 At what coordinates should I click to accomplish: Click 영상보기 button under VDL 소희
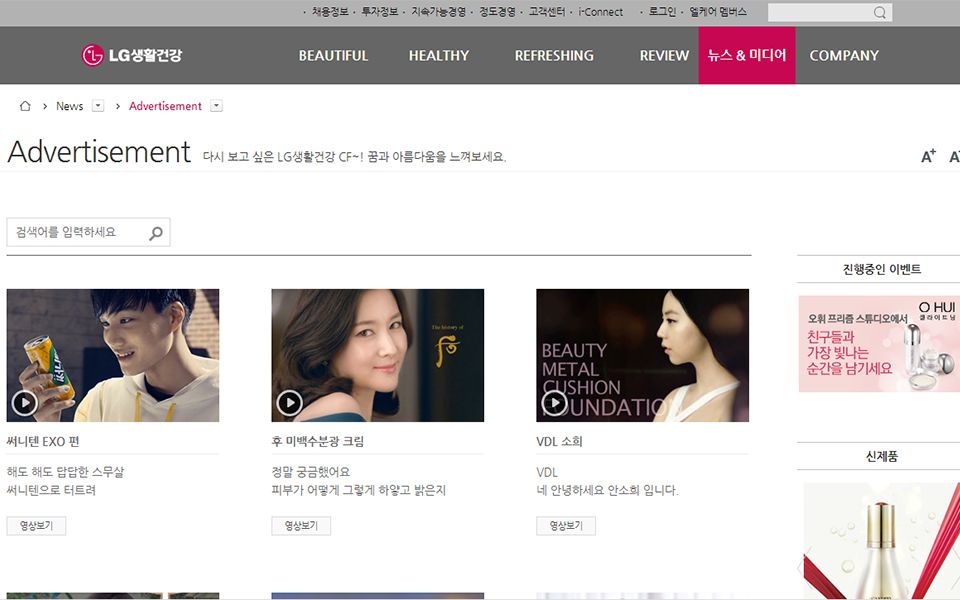pyautogui.click(x=566, y=526)
